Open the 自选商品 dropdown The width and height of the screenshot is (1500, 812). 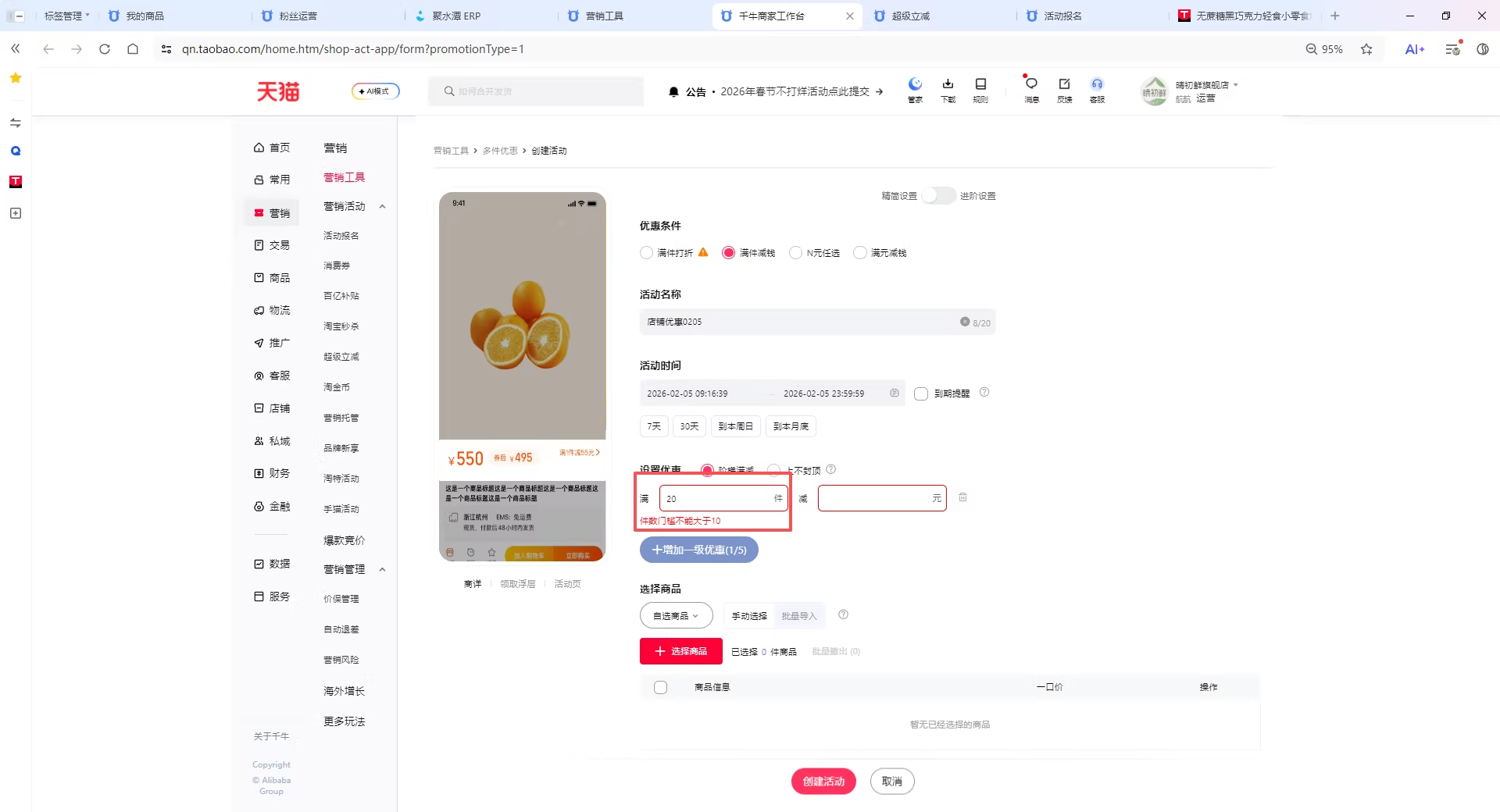677,615
